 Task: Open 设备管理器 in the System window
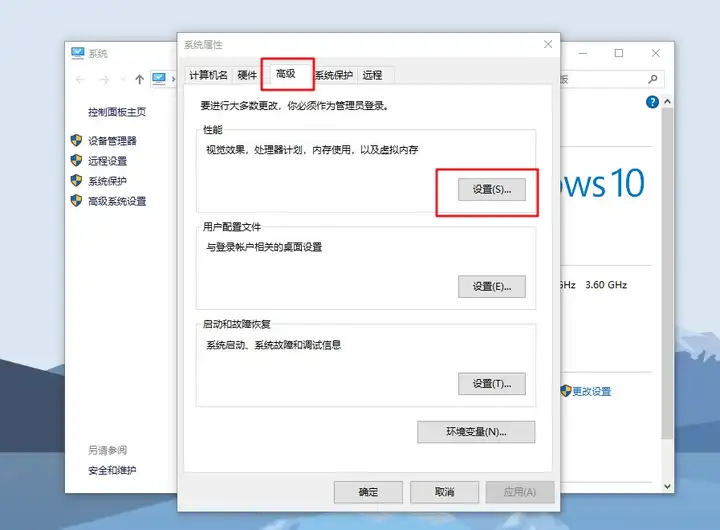coord(112,141)
